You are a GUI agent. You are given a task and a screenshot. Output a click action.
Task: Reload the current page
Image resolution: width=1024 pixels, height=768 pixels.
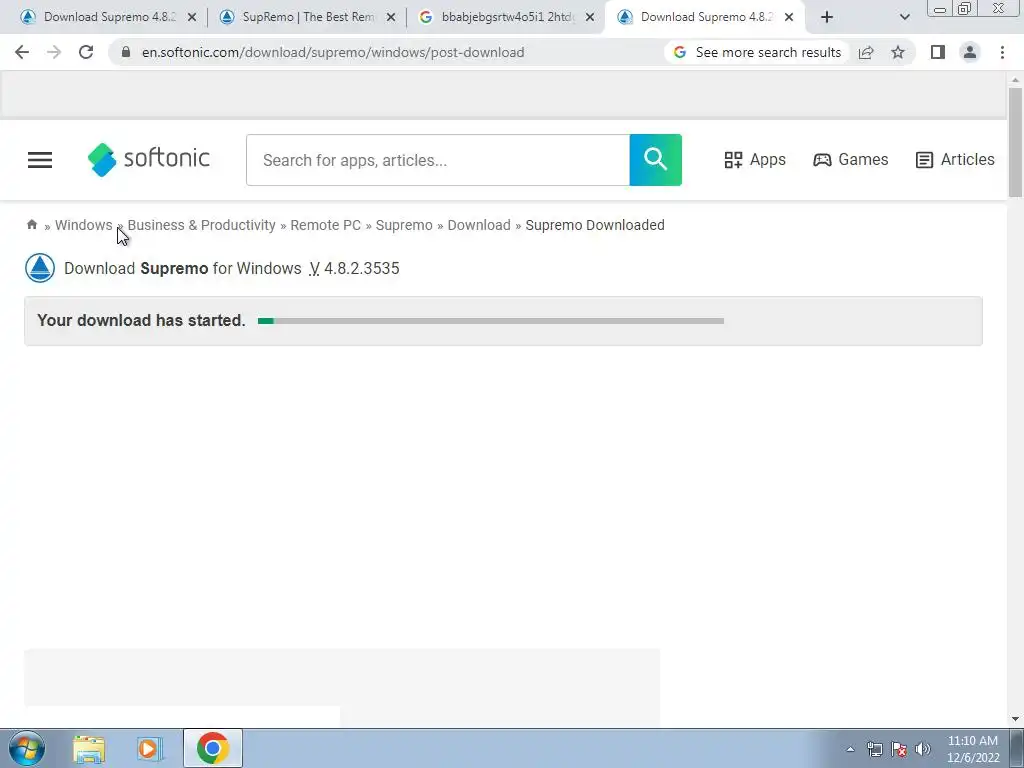[x=86, y=52]
